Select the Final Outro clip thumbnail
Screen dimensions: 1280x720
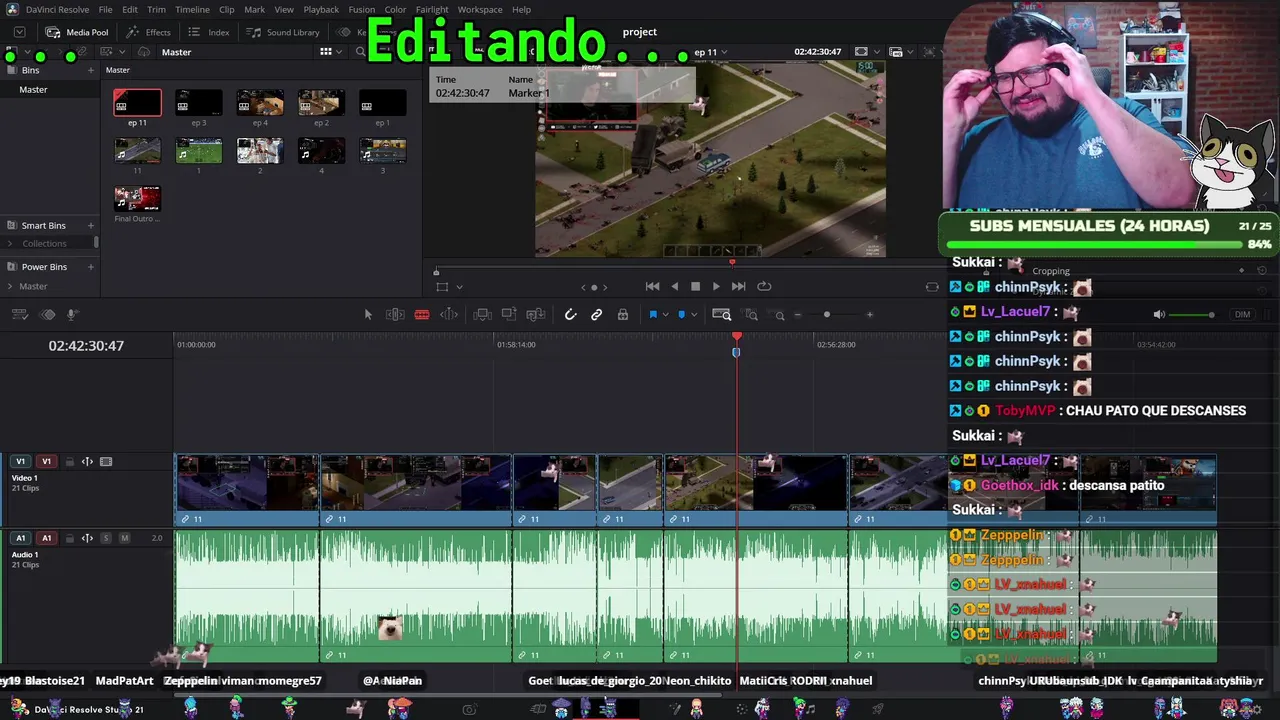pos(137,198)
